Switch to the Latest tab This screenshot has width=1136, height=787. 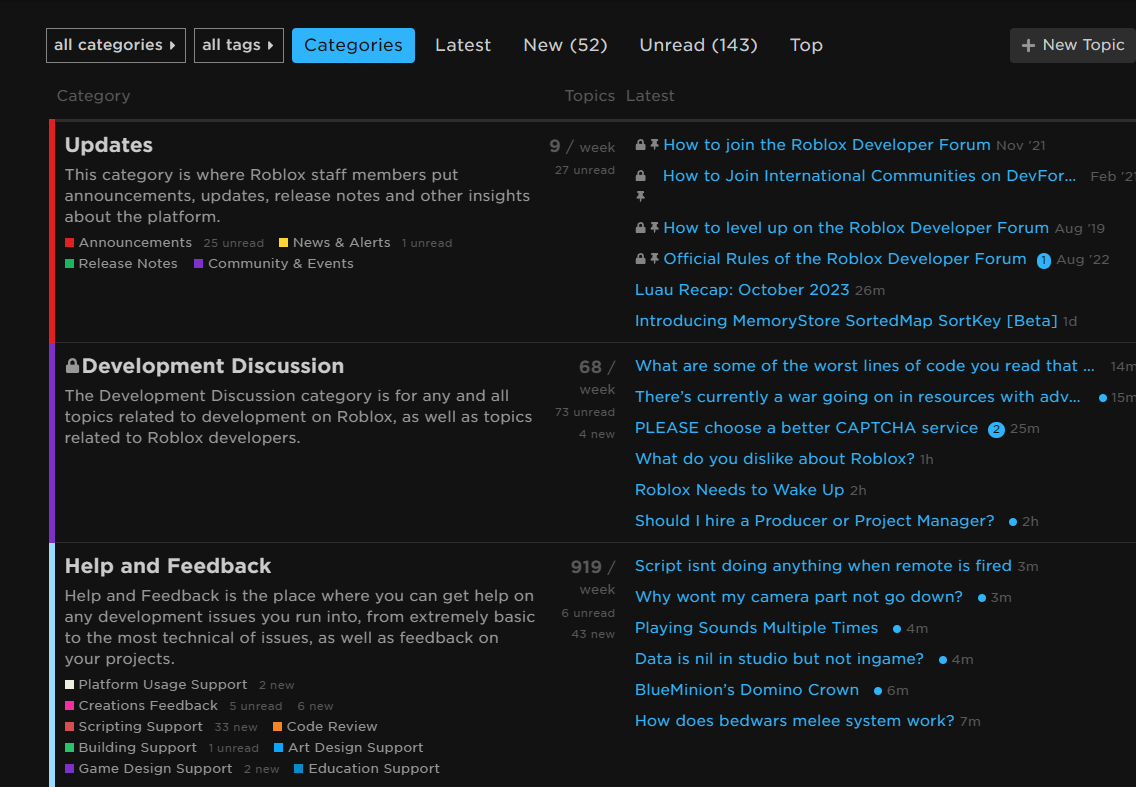(462, 45)
